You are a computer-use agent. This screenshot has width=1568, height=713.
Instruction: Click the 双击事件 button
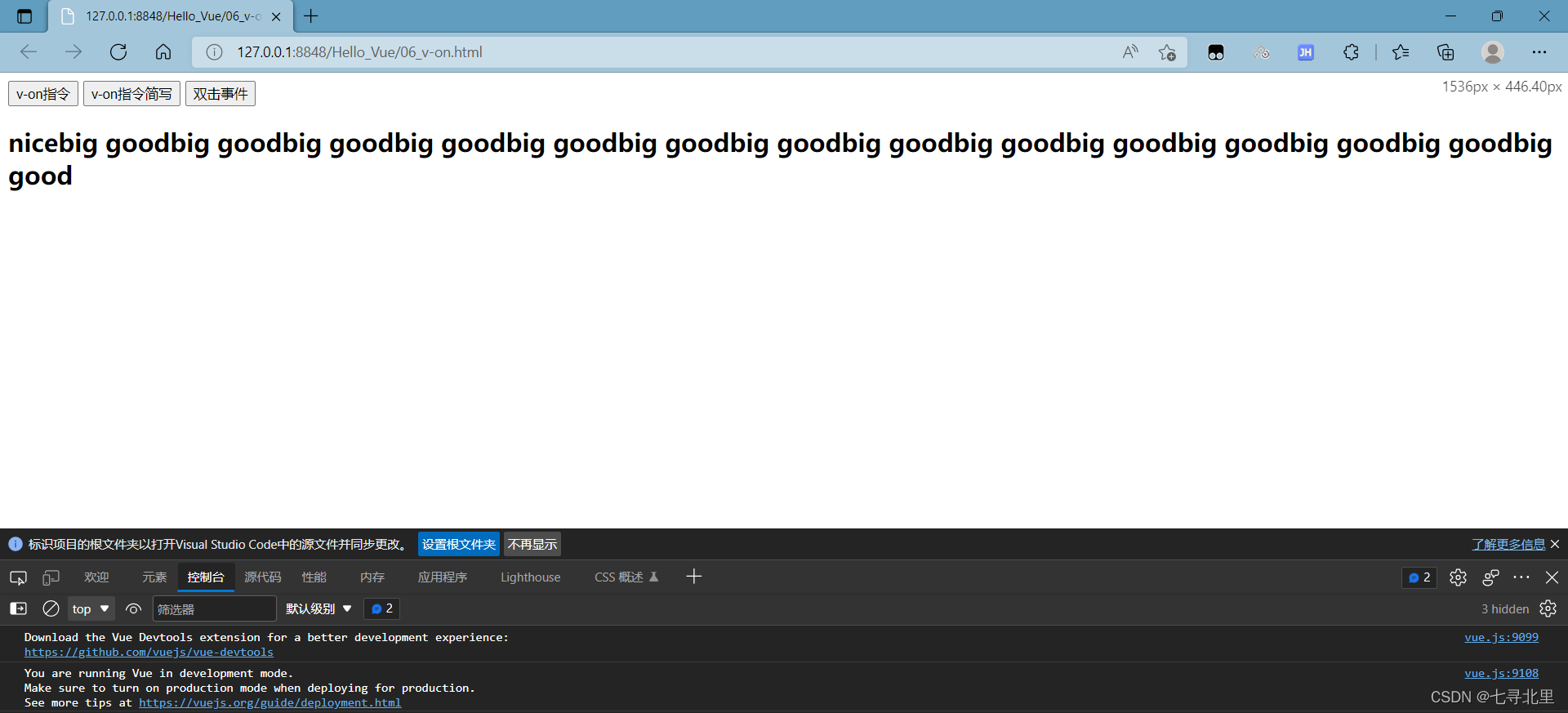(x=220, y=94)
